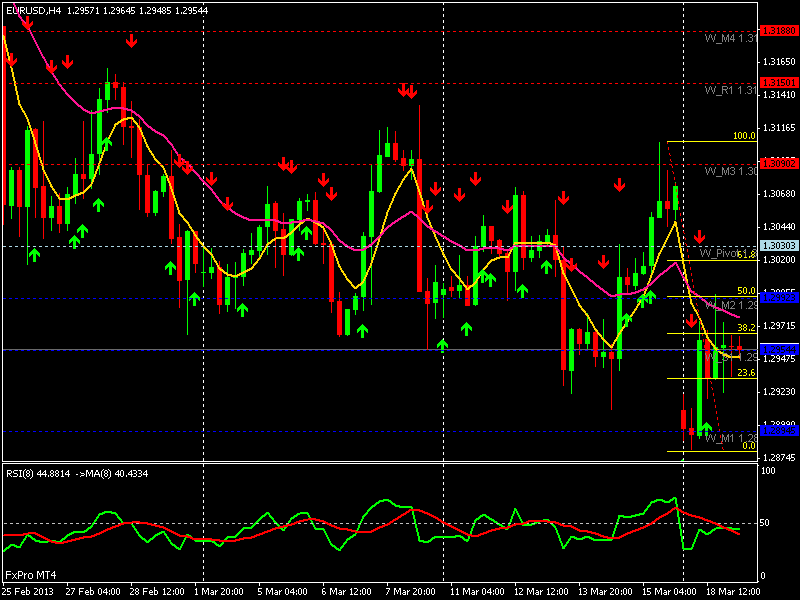Click the 1.31165 price scale value
The height and width of the screenshot is (600, 800).
(779, 128)
